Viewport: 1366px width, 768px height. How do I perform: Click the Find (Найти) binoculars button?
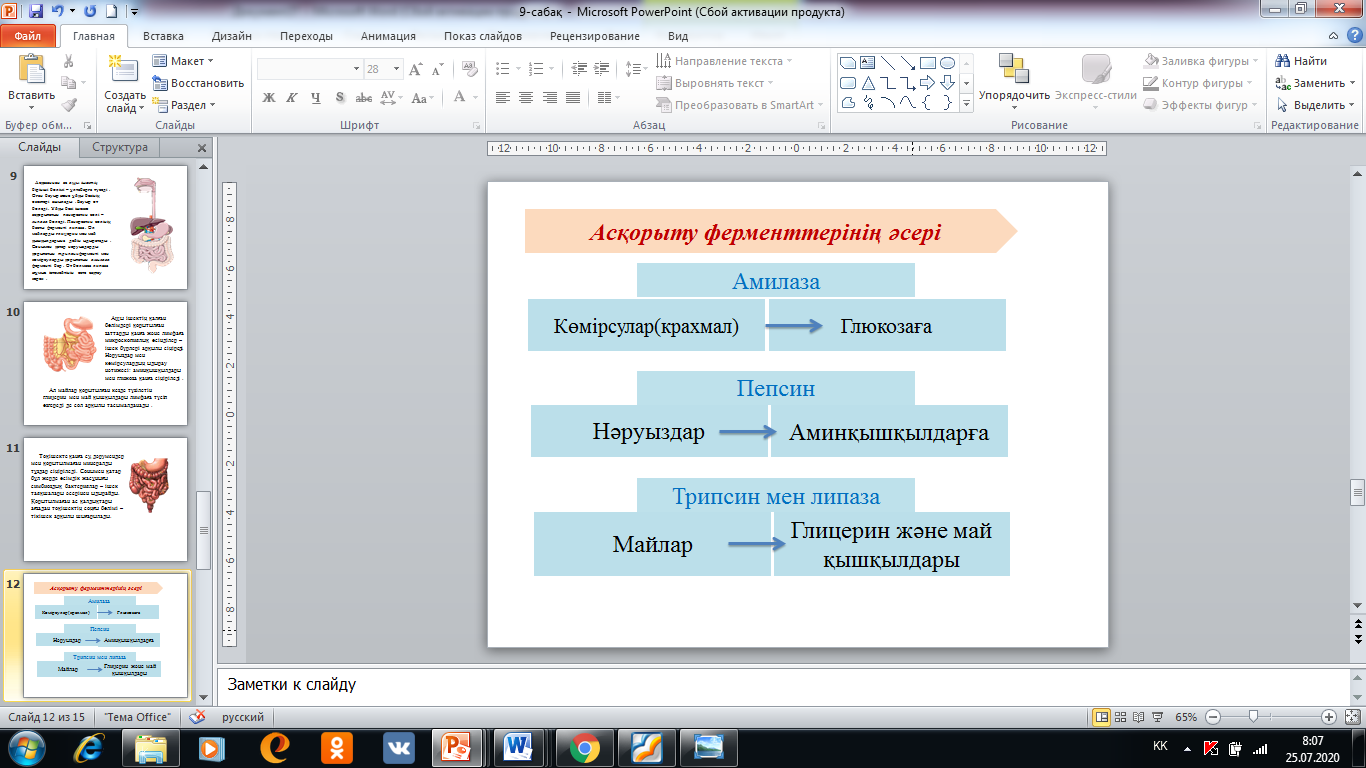pos(1300,61)
